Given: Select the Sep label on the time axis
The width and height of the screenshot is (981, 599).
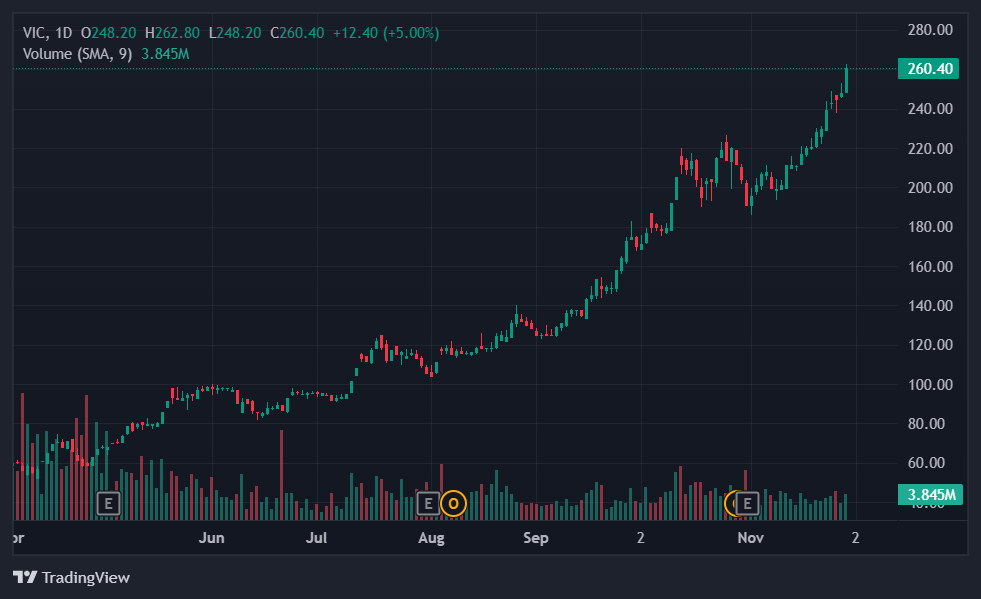Looking at the screenshot, I should click(x=536, y=538).
